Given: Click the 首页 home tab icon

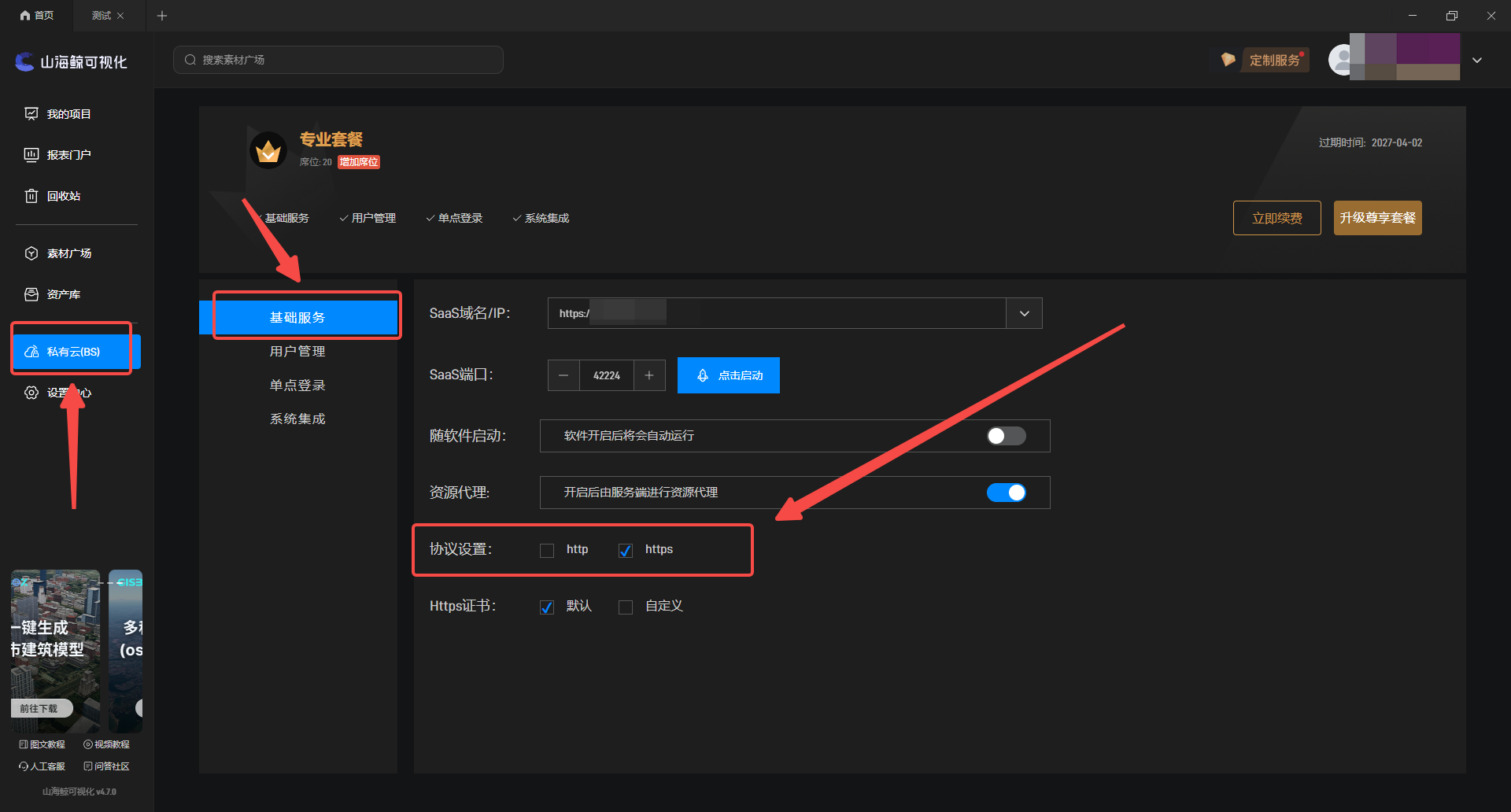Looking at the screenshot, I should click(26, 16).
